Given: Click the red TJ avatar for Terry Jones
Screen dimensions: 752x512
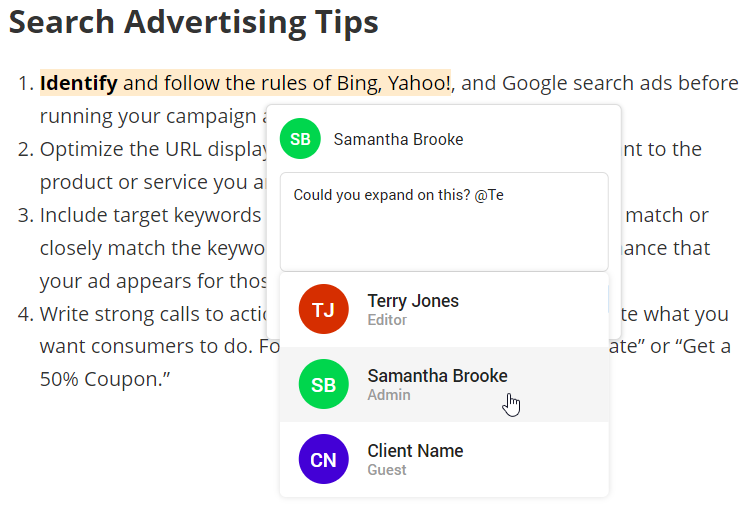Looking at the screenshot, I should click(x=323, y=309).
